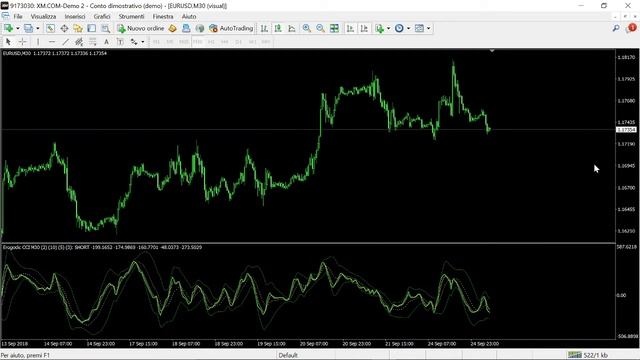Open the Aiuto menu
640x360 pixels.
[x=189, y=16]
